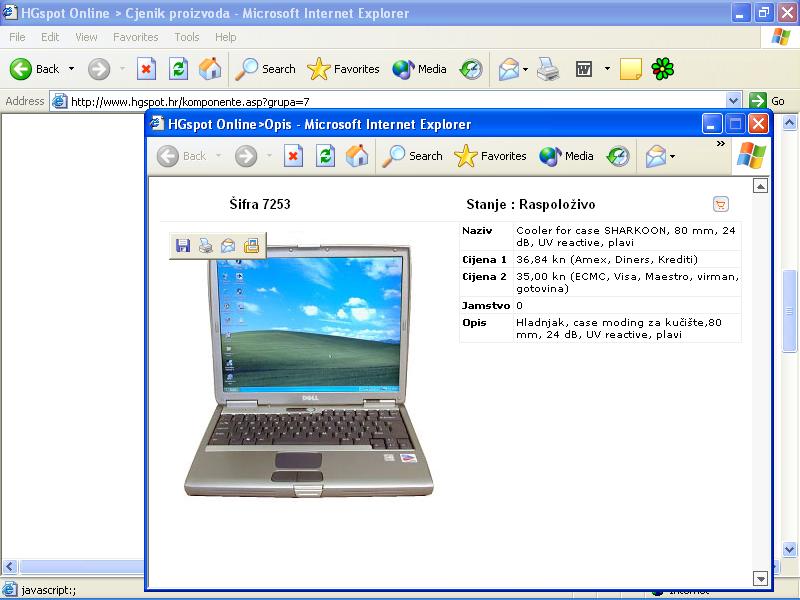Open the Tools menu
The image size is (800, 600).
[x=187, y=37]
